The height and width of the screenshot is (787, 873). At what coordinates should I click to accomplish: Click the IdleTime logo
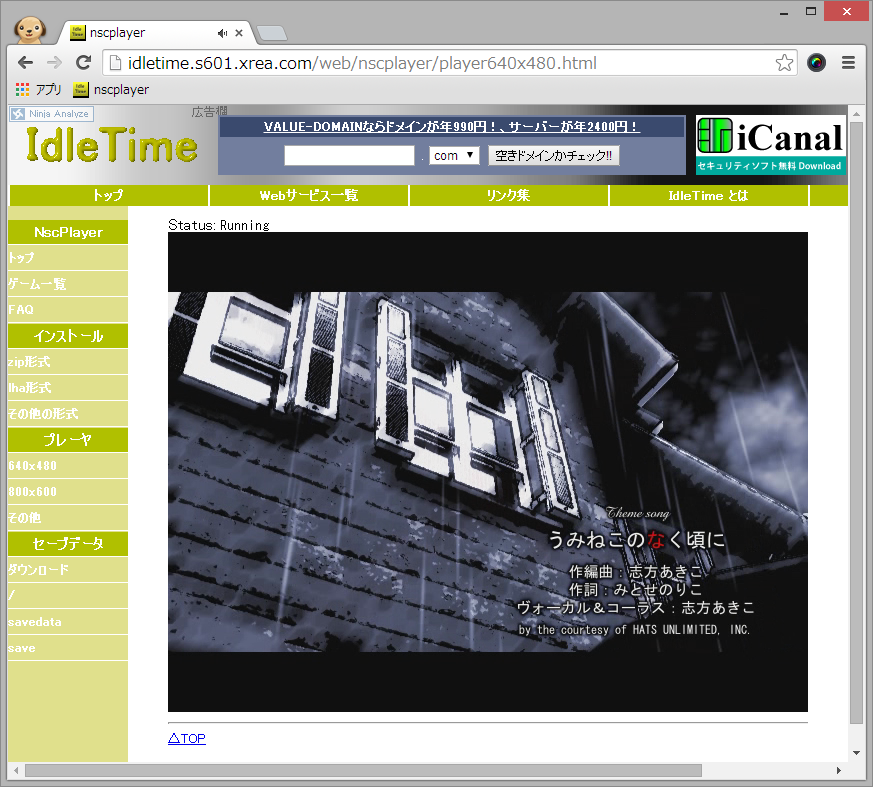pos(111,145)
